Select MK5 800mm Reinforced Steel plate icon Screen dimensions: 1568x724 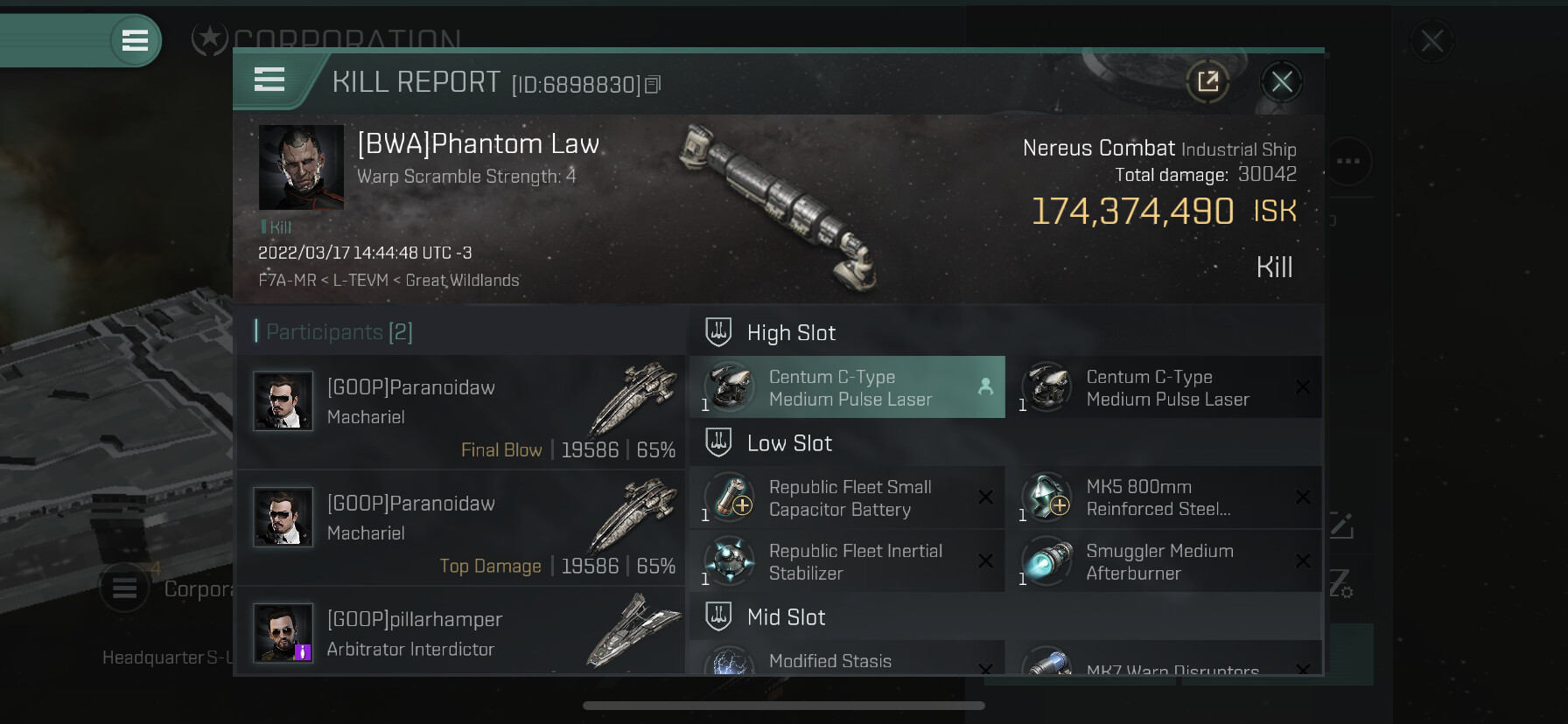(x=1046, y=498)
